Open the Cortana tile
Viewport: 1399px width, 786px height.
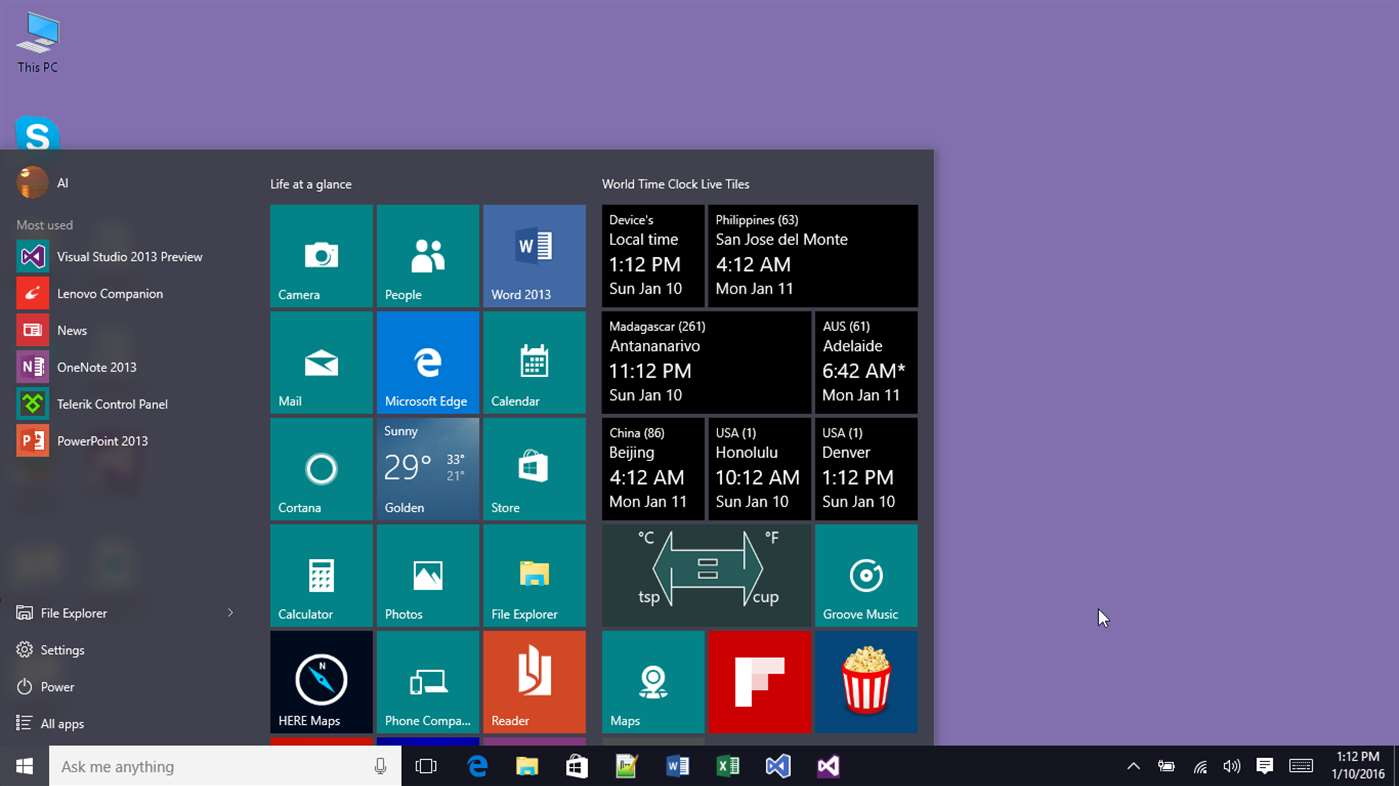click(x=321, y=469)
